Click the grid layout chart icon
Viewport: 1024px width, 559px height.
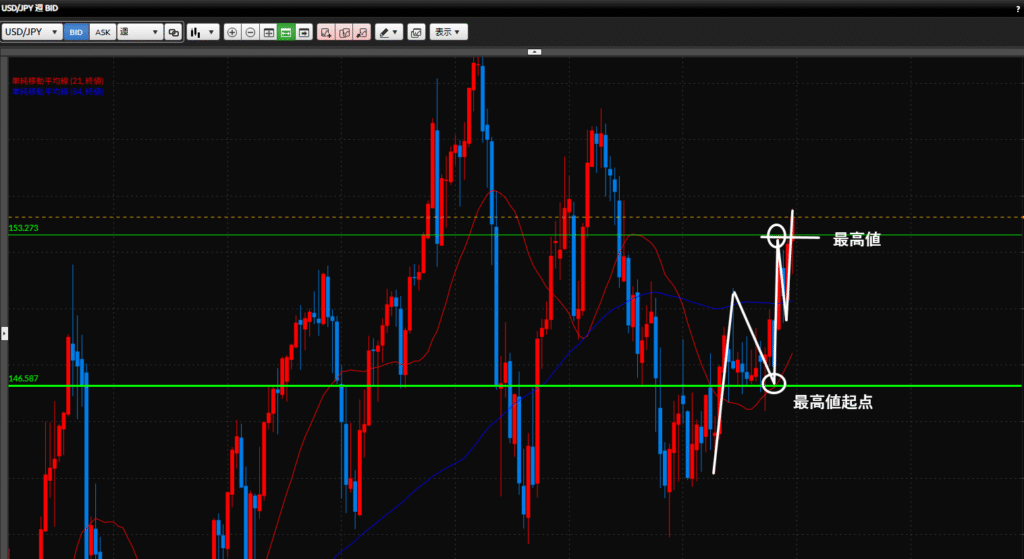click(x=268, y=32)
